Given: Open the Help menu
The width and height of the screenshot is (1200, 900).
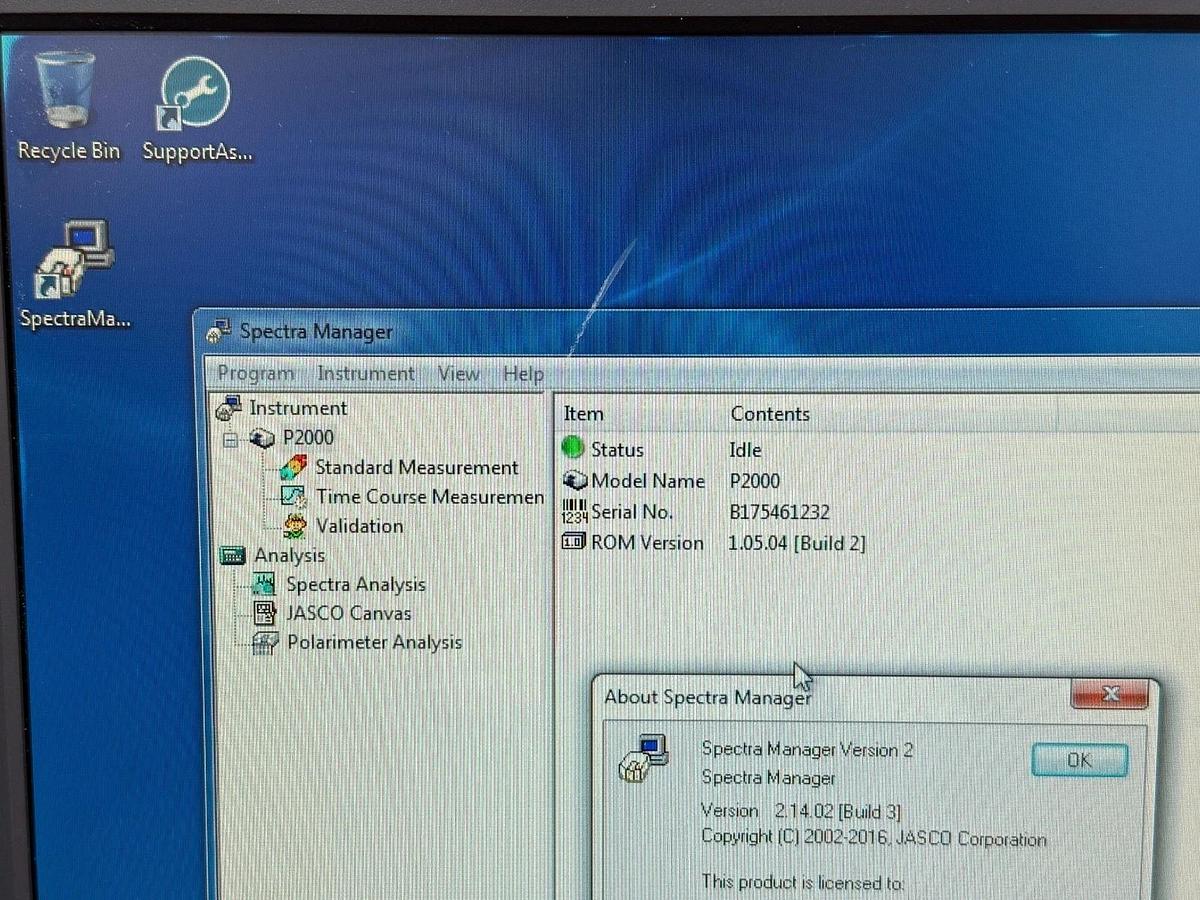Looking at the screenshot, I should tap(523, 375).
